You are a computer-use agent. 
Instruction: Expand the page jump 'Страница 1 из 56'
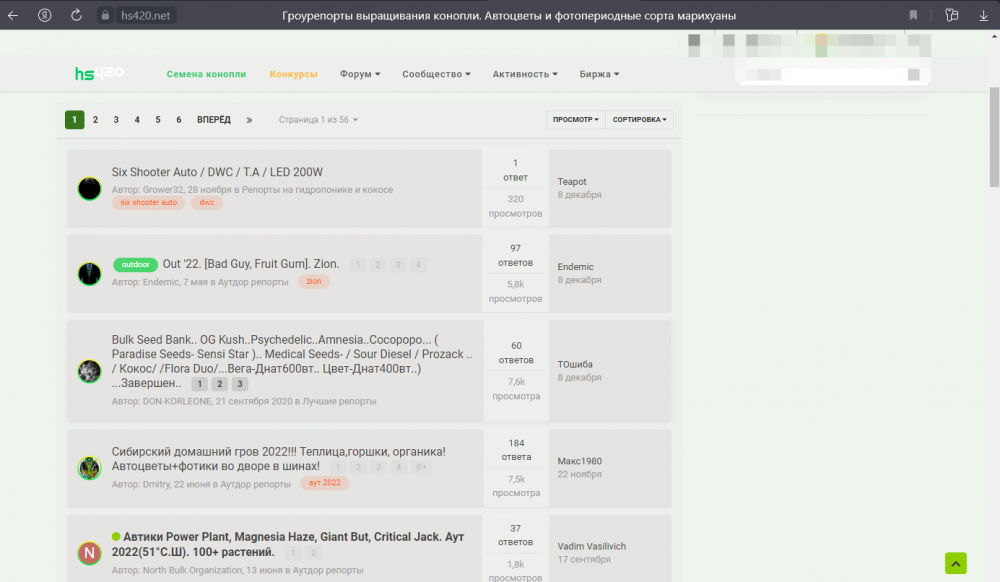click(x=318, y=120)
